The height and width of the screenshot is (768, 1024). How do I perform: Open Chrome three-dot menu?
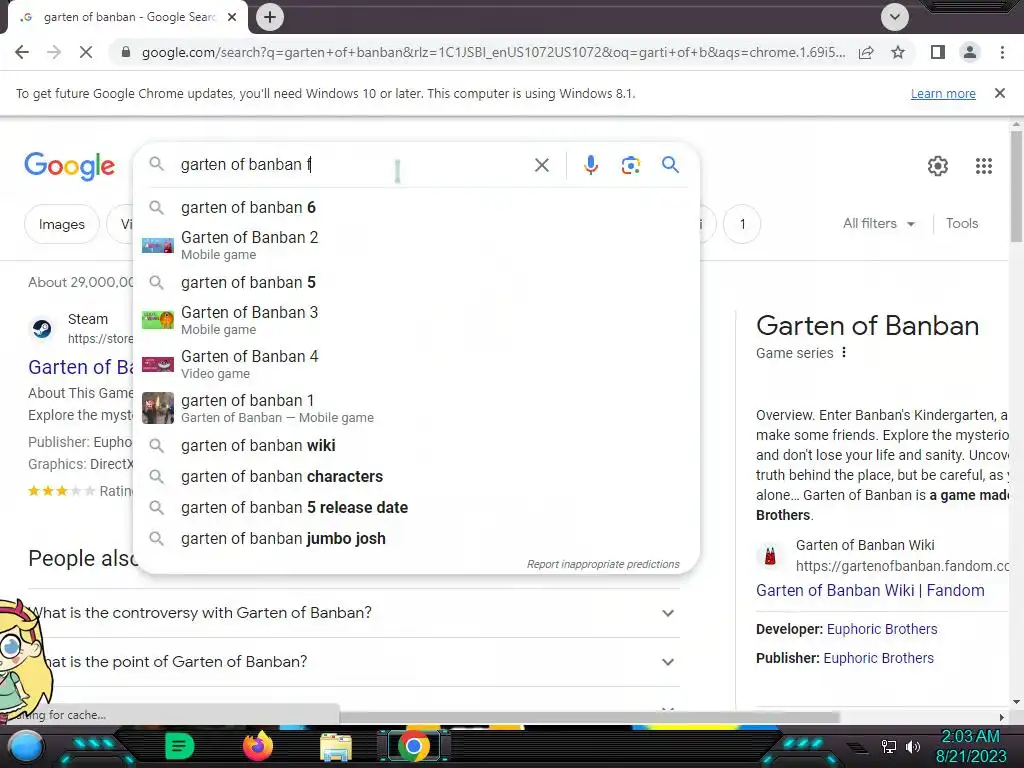(x=1002, y=52)
